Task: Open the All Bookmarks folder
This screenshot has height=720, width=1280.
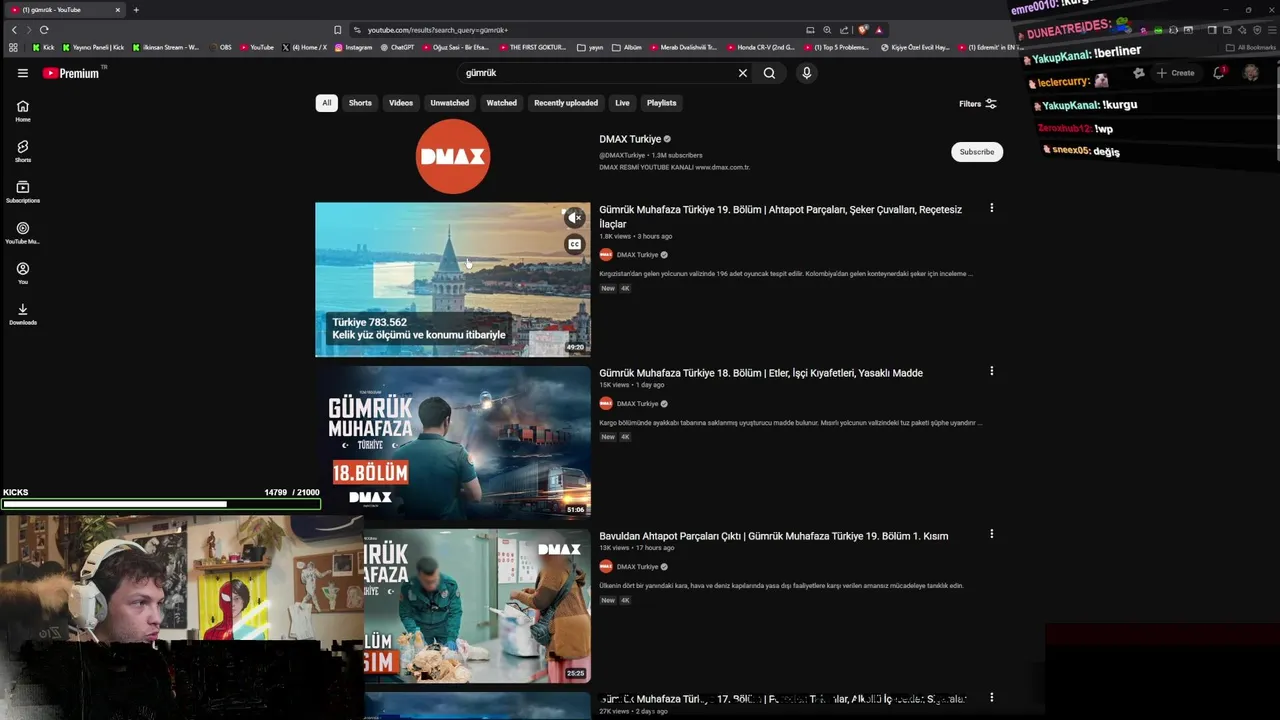Action: (1251, 47)
